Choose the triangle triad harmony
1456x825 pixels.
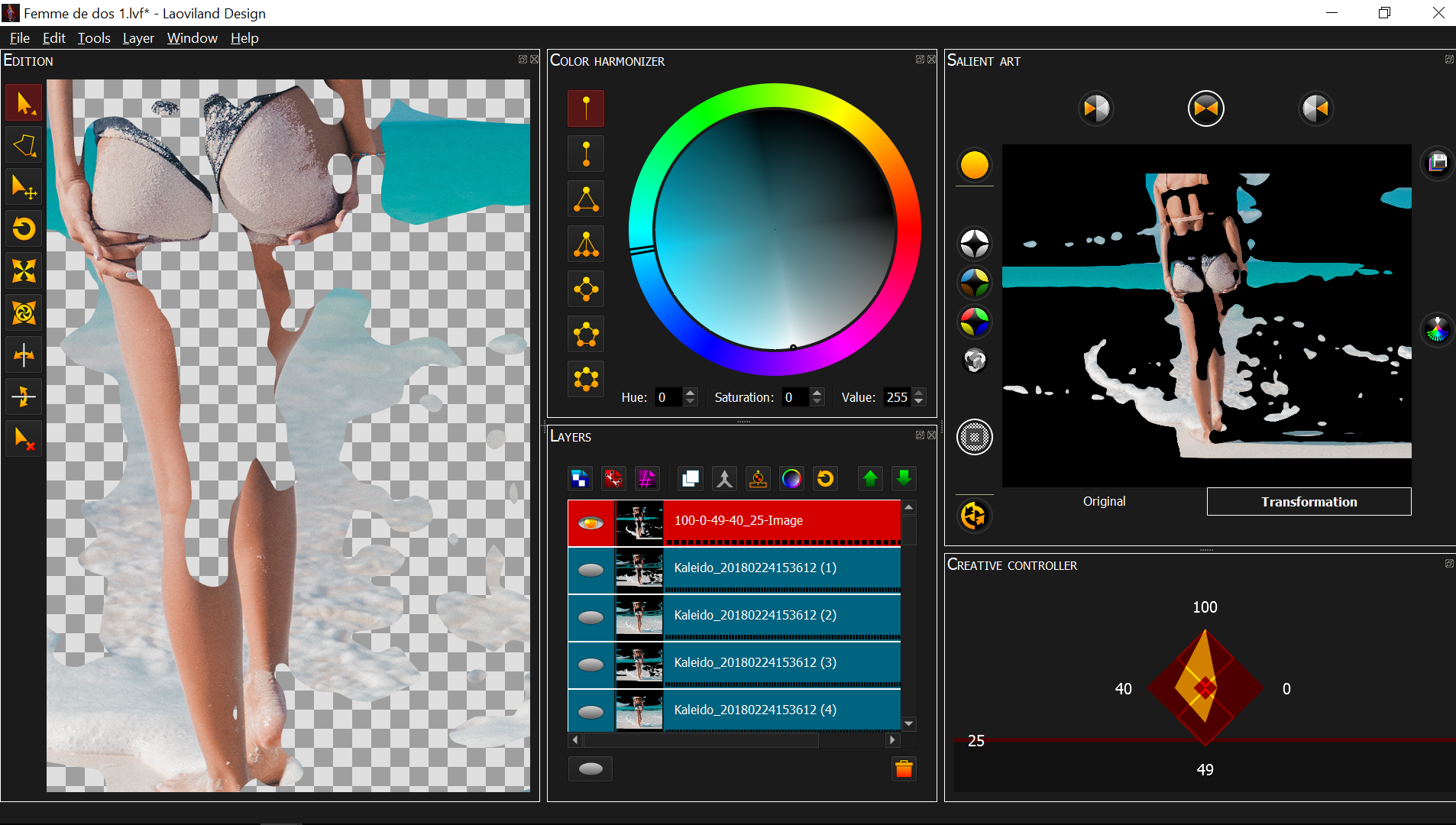click(x=586, y=199)
